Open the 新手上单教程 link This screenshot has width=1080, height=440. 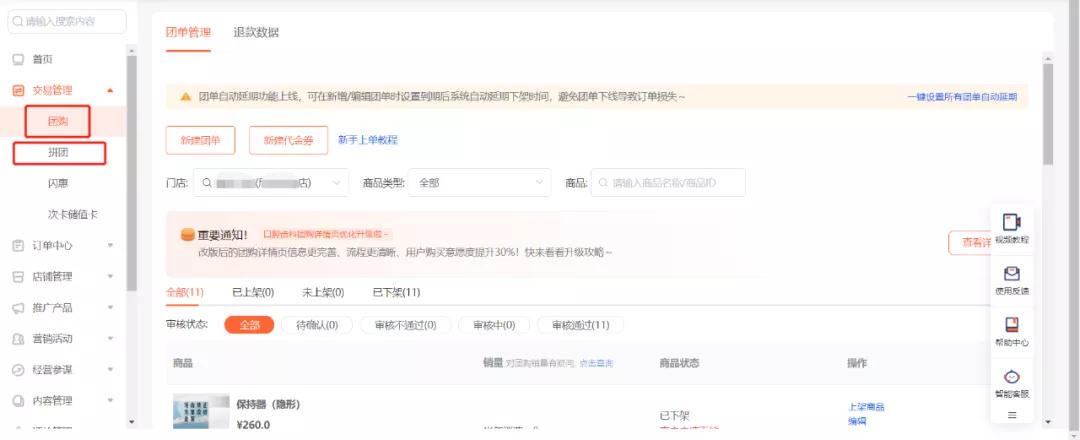[368, 140]
